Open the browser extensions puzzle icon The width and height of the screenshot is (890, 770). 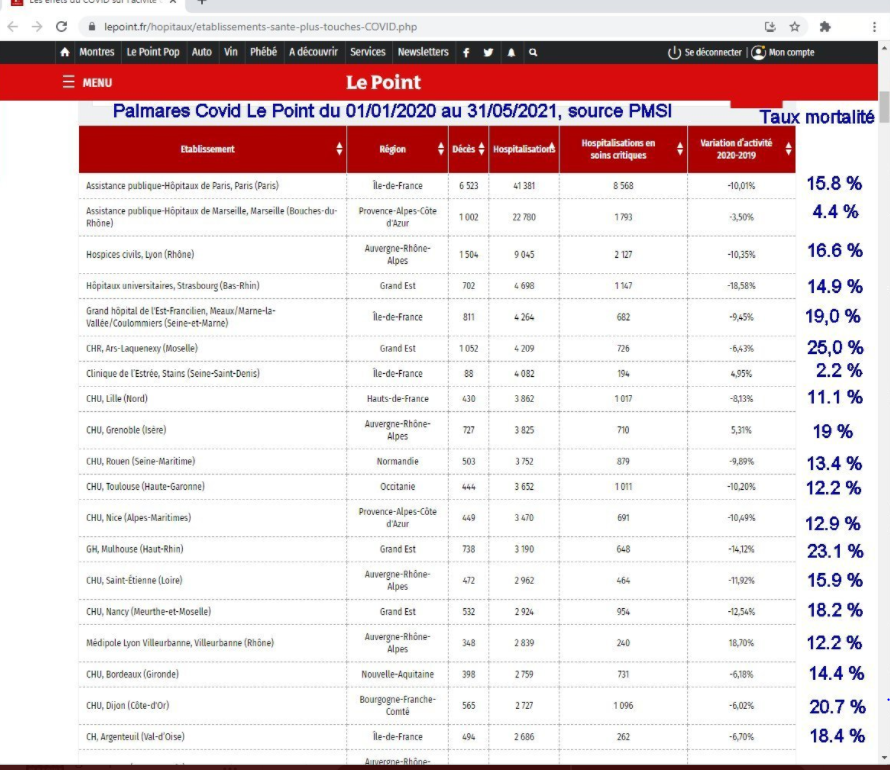825,27
